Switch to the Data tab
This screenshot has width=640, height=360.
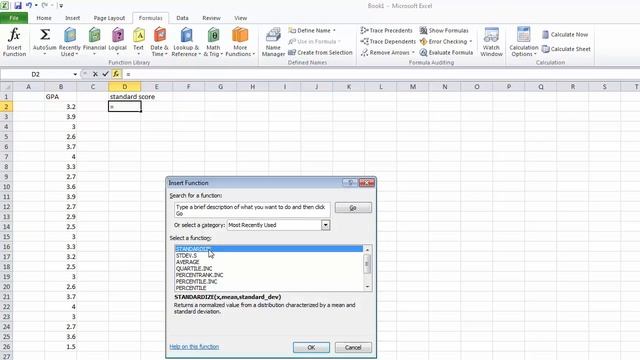click(182, 18)
